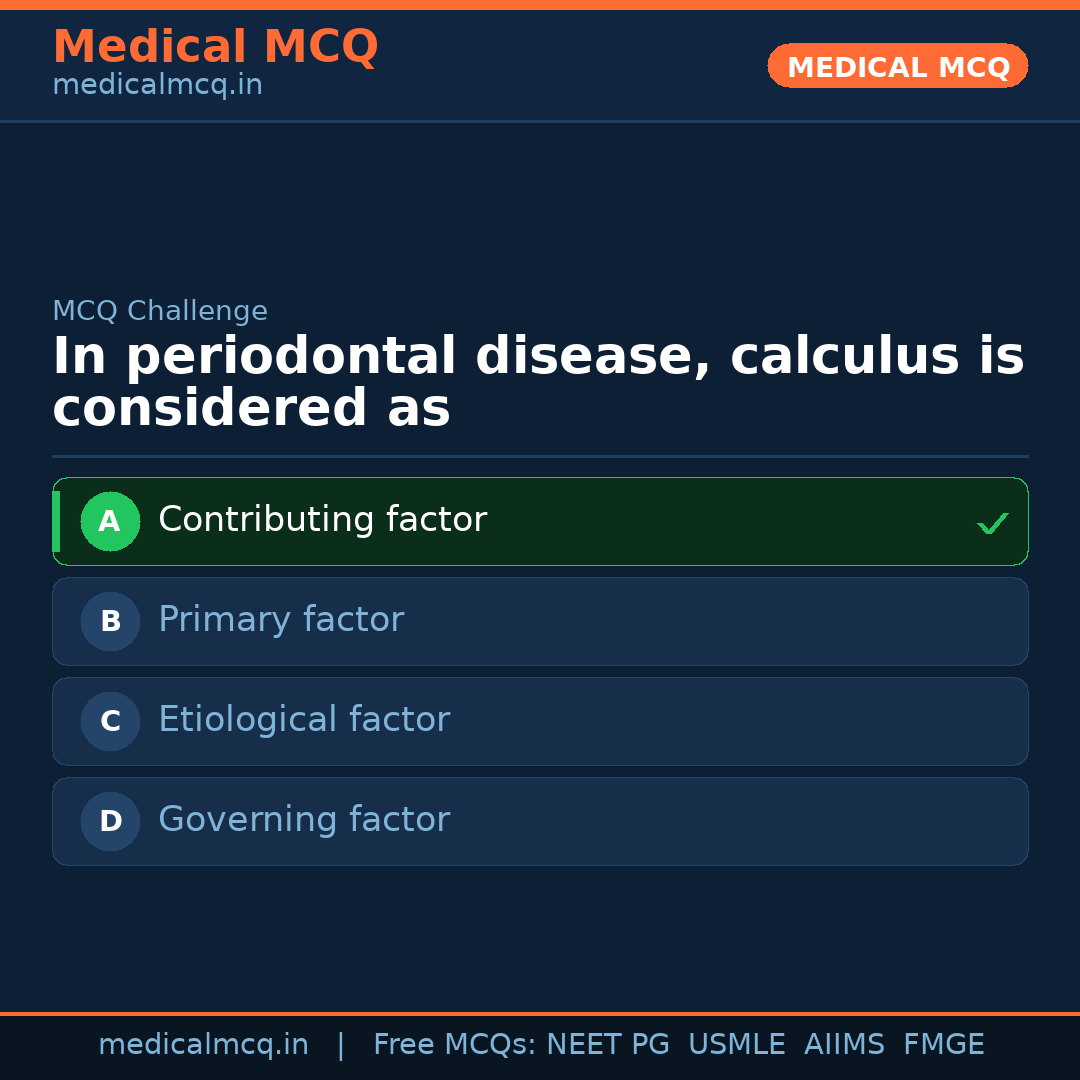This screenshot has height=1080, width=1080.
Task: Click the orange MEDICAL MCQ pill badge
Action: coord(897,66)
